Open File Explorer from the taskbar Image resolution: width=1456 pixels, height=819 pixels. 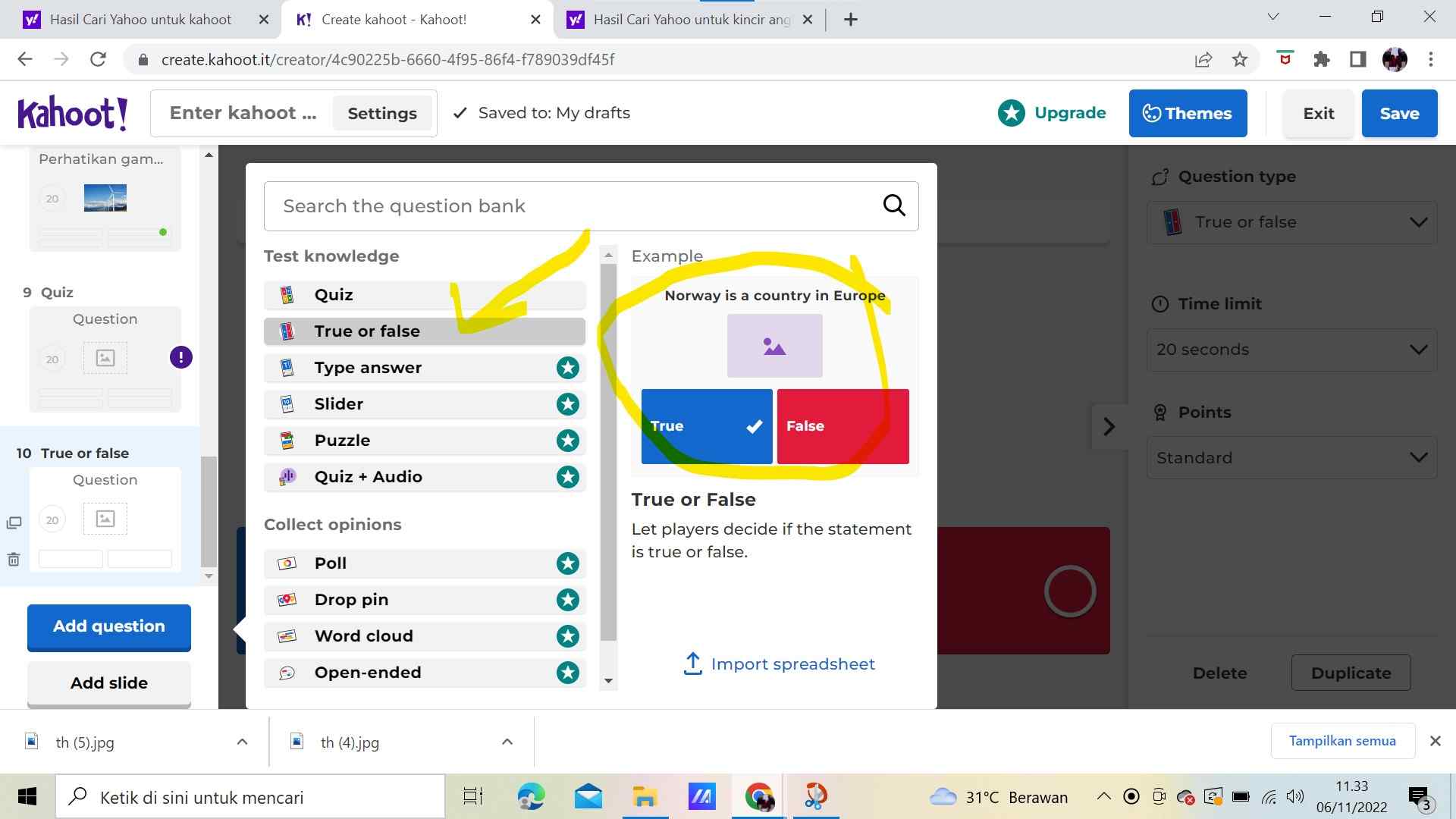click(645, 796)
